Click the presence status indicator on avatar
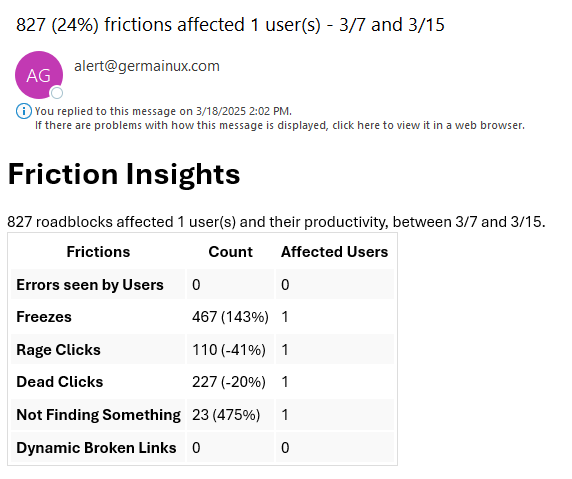 click(57, 93)
